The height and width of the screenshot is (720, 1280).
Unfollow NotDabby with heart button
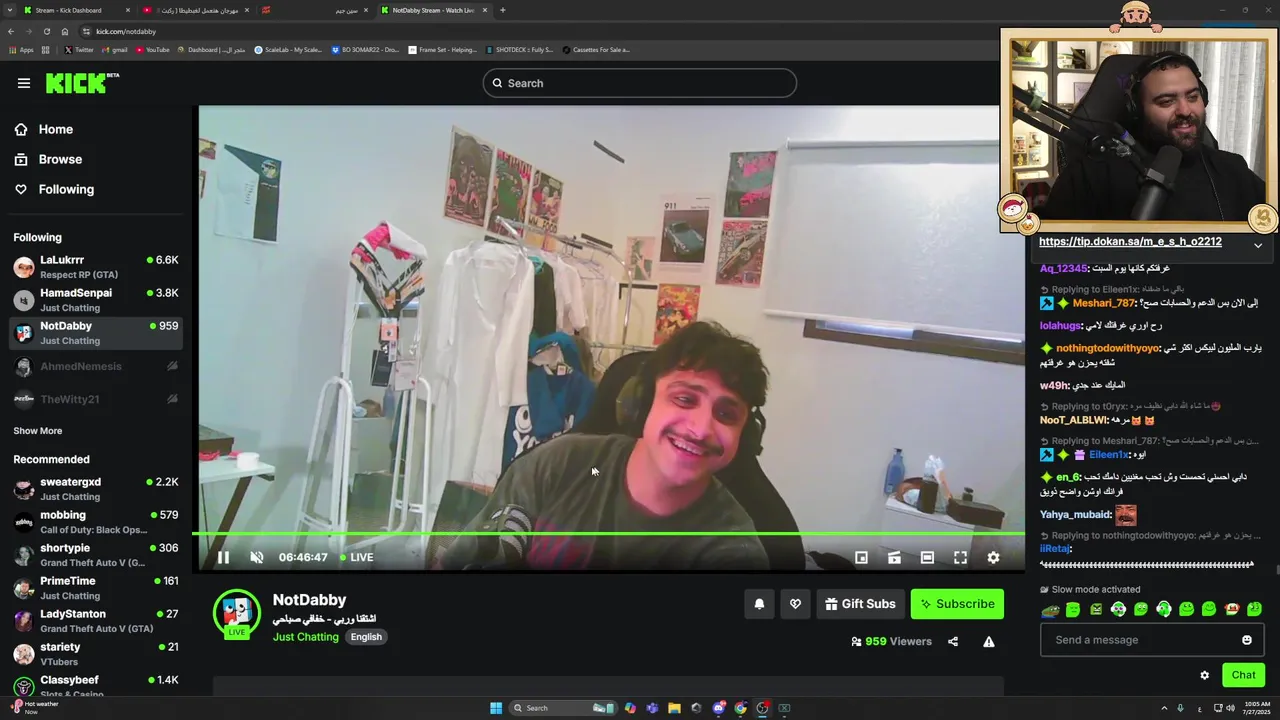tap(795, 604)
